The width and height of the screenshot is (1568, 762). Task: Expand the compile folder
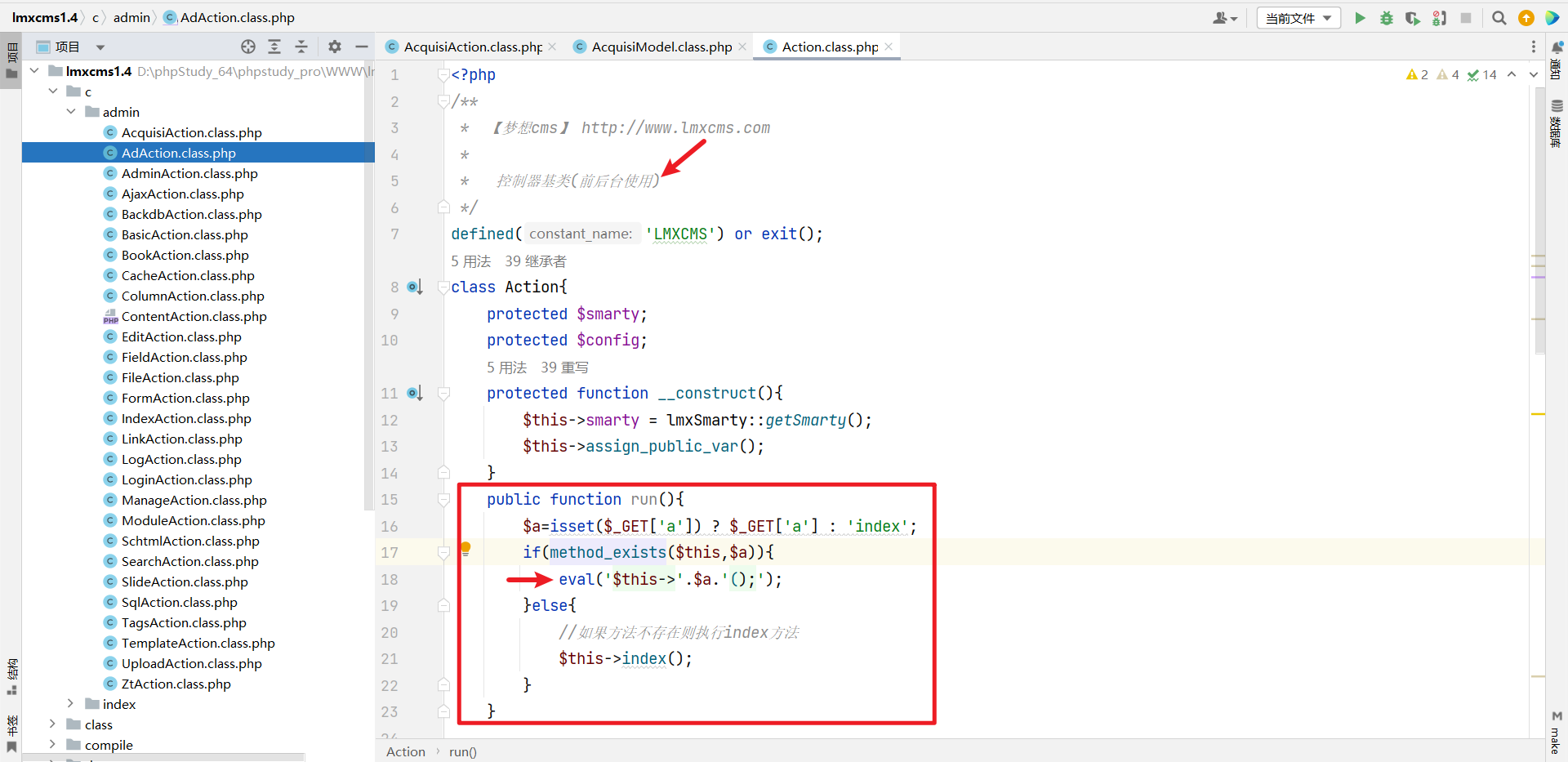53,745
